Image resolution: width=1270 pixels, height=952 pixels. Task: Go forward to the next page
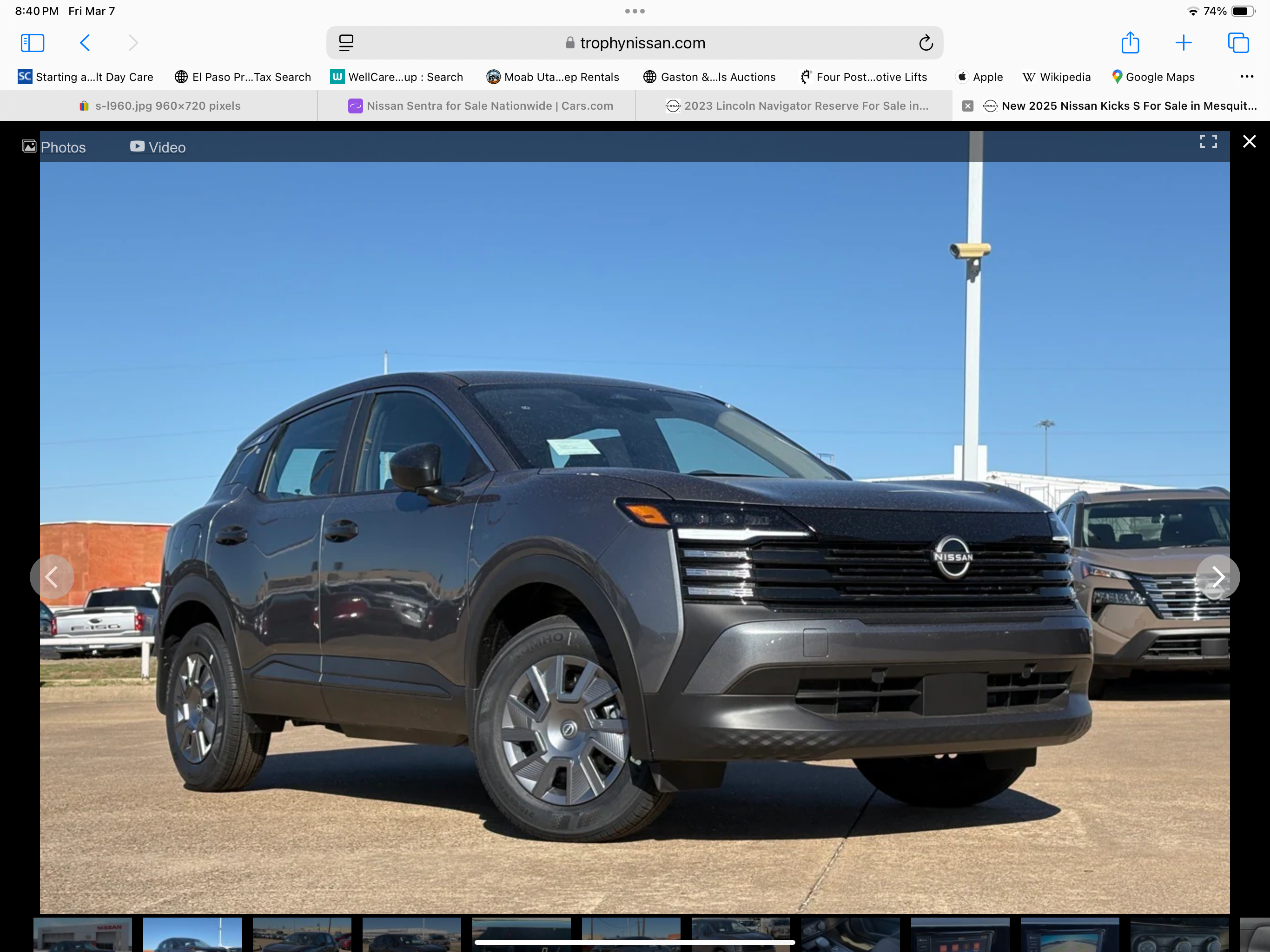click(132, 43)
